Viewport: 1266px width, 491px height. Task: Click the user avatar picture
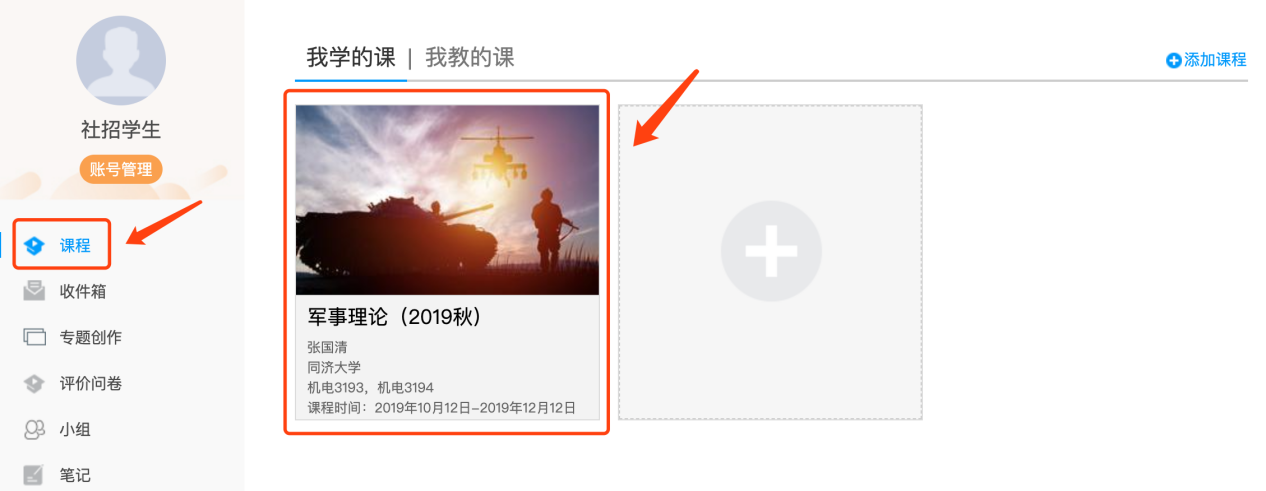pyautogui.click(x=121, y=62)
